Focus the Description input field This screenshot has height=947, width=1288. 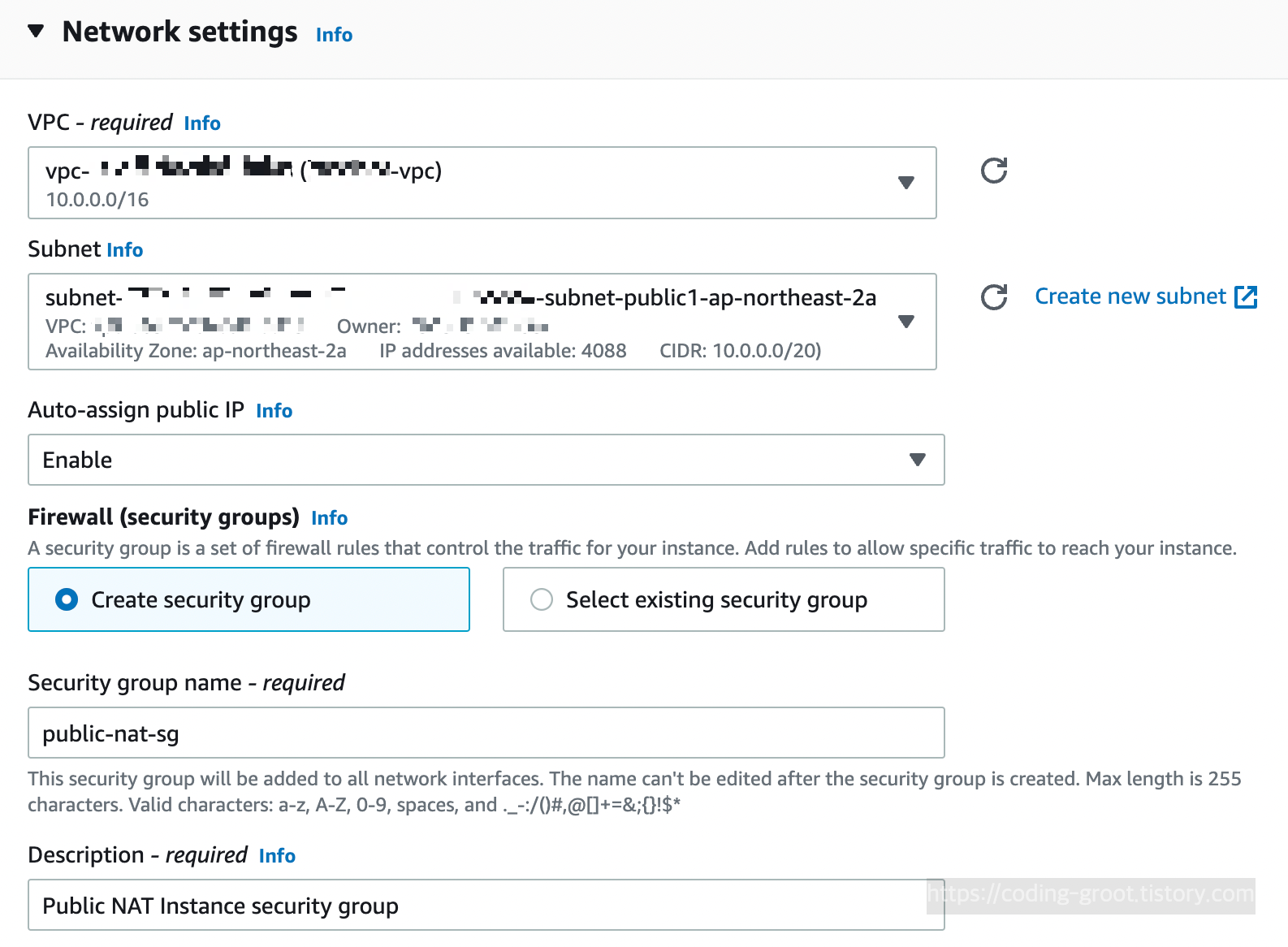486,905
